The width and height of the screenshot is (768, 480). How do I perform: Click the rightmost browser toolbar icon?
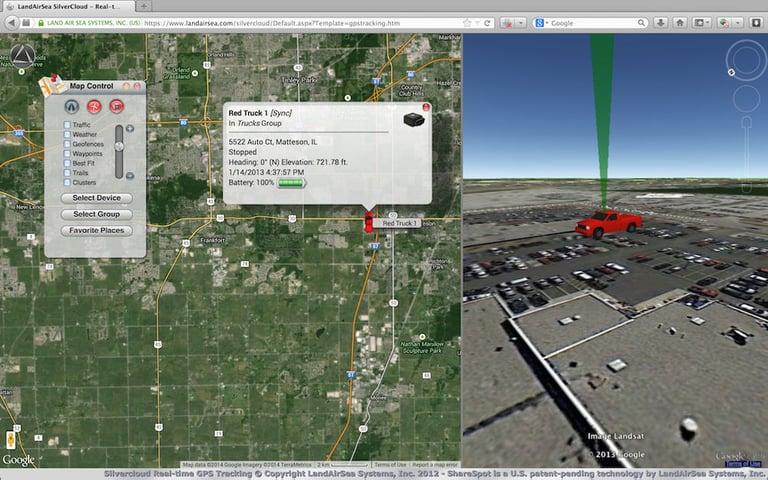click(756, 23)
